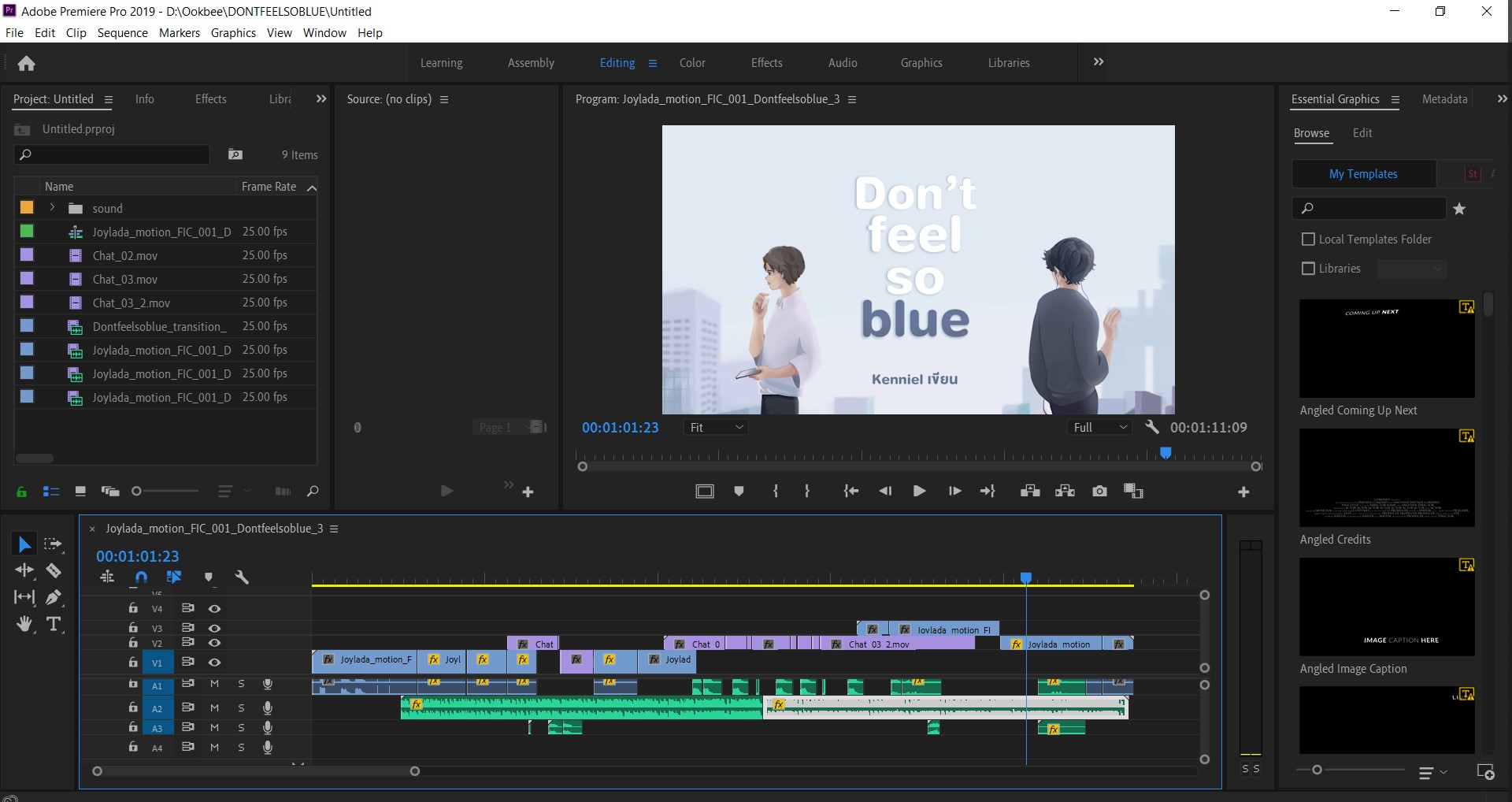The width and height of the screenshot is (1512, 802).
Task: Mute audio track A2
Action: (x=214, y=708)
